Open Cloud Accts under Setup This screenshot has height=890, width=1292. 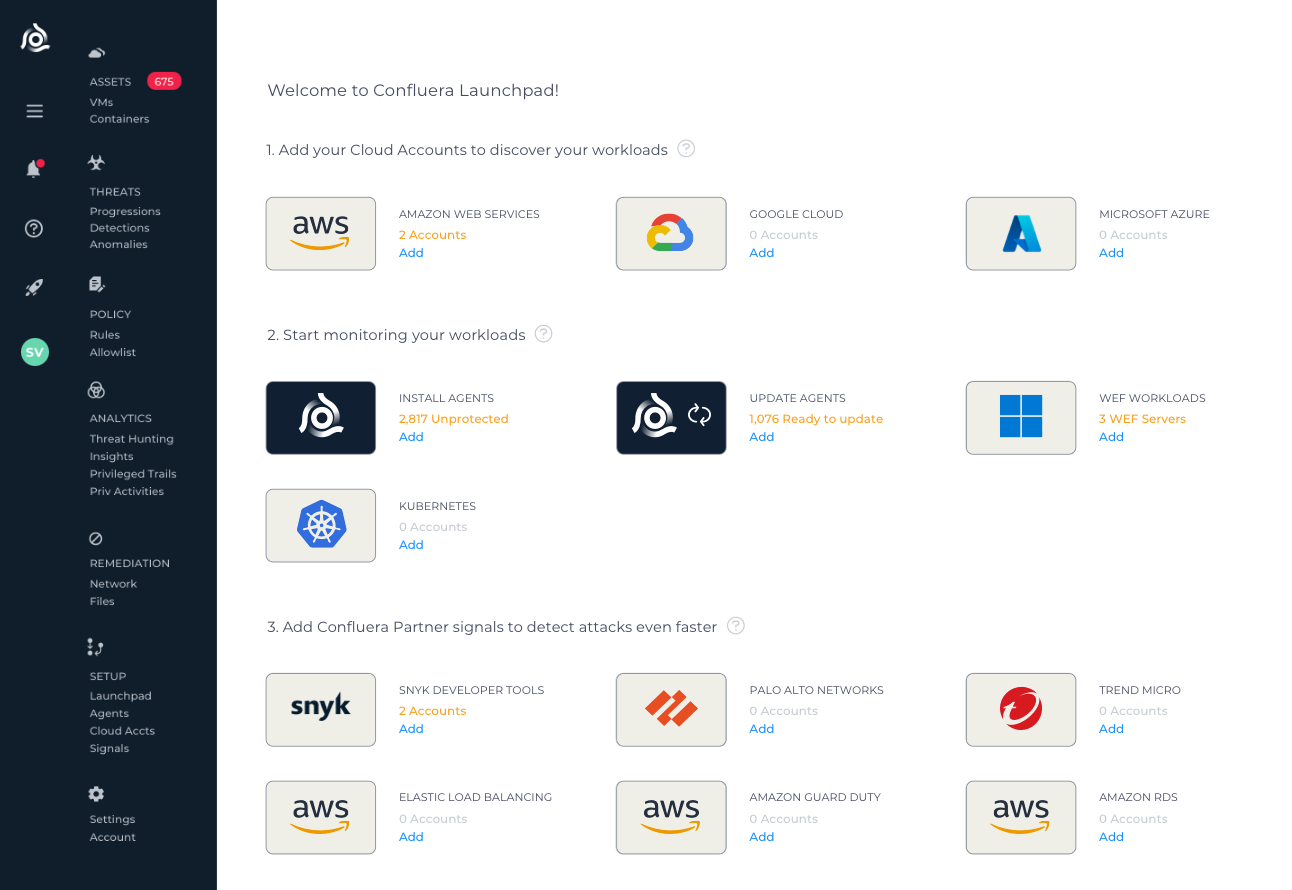coord(122,731)
